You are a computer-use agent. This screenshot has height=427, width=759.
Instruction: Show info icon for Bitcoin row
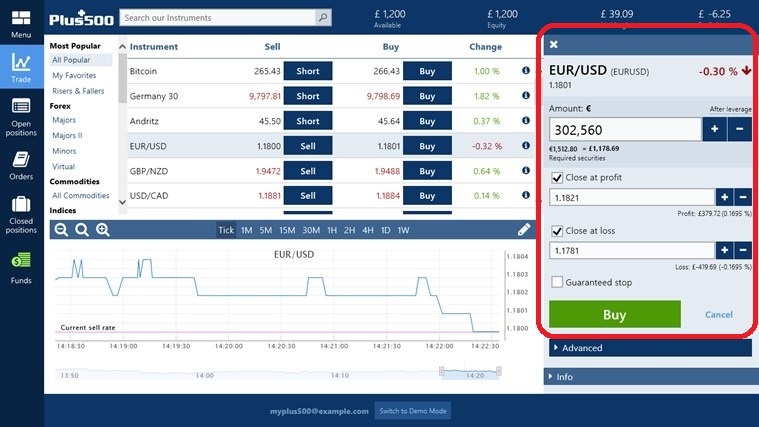(x=526, y=71)
